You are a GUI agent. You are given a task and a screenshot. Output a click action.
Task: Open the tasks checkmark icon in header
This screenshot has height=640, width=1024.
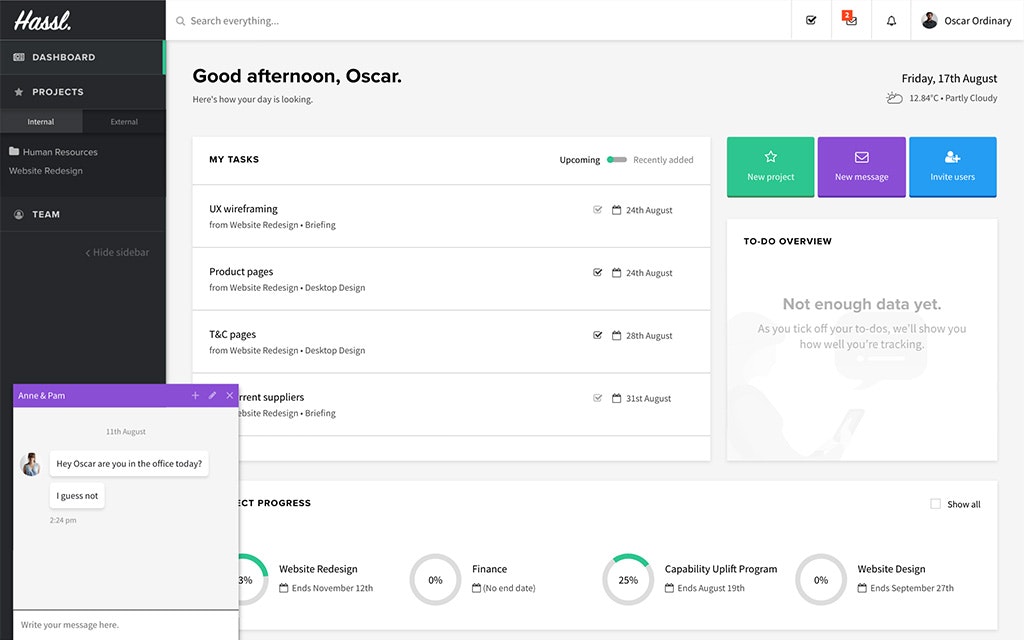[x=811, y=20]
